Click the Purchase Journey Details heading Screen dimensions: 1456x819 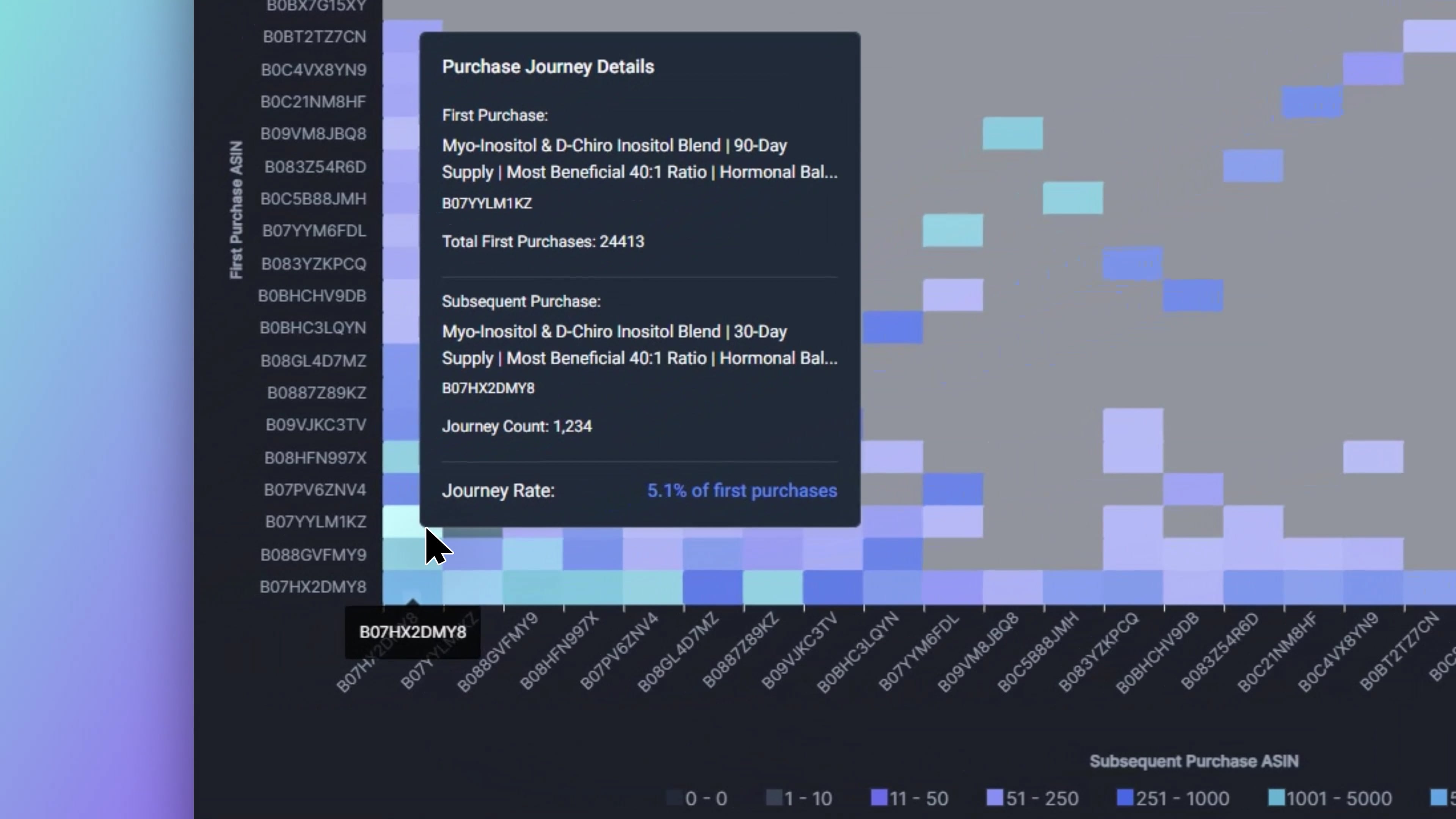pos(548,67)
